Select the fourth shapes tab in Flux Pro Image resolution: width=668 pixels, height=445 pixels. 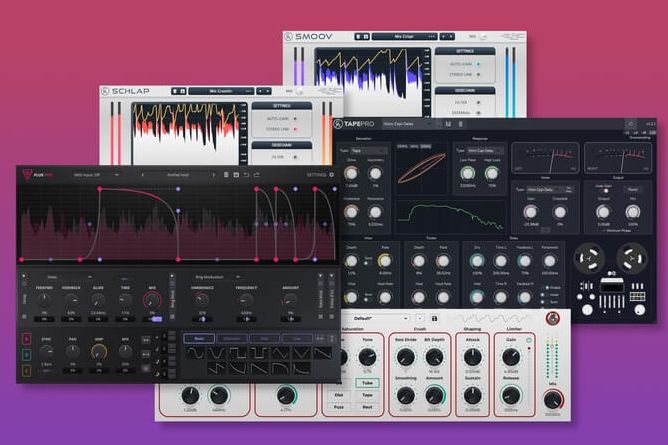point(297,339)
